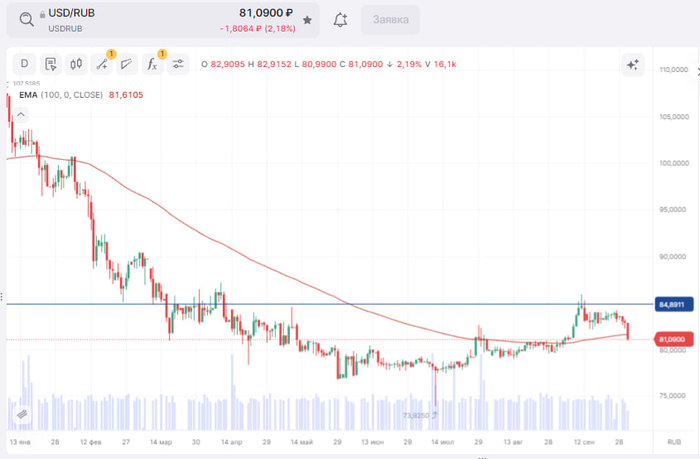Image resolution: width=700 pixels, height=459 pixels.
Task: Click the 84,8911 horizontal line price label
Action: [671, 304]
